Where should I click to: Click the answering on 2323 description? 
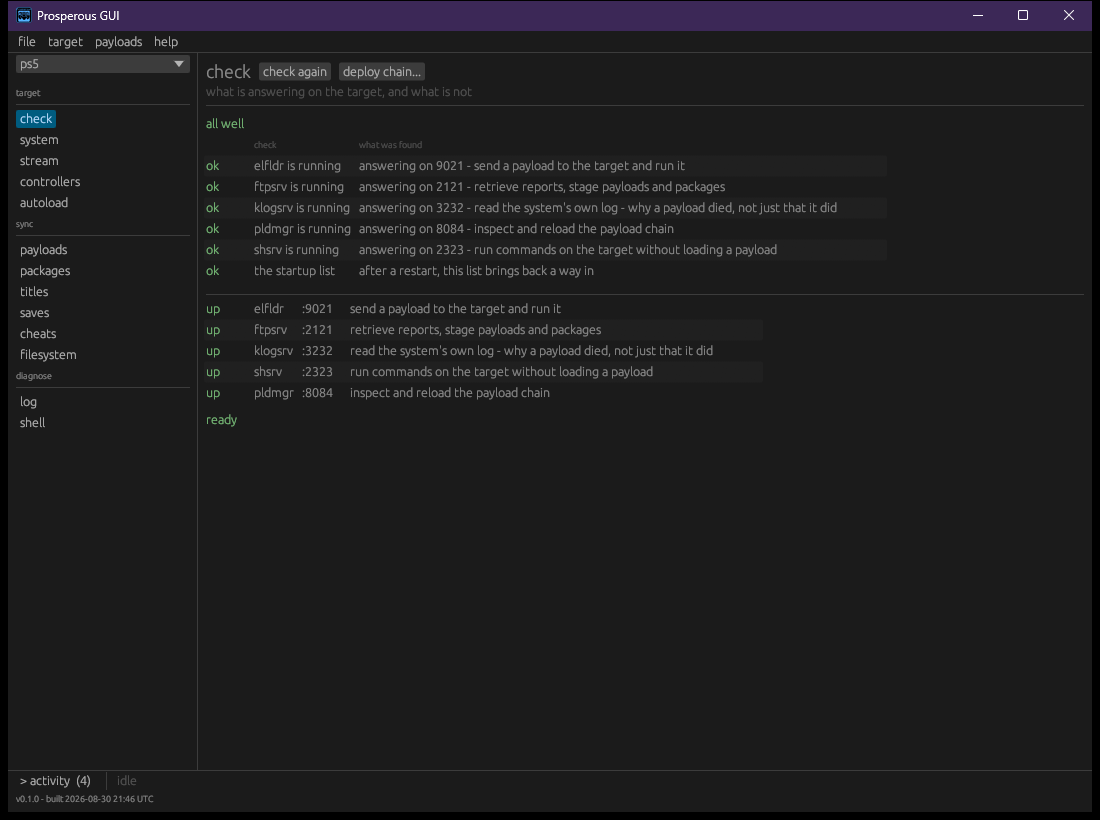568,250
